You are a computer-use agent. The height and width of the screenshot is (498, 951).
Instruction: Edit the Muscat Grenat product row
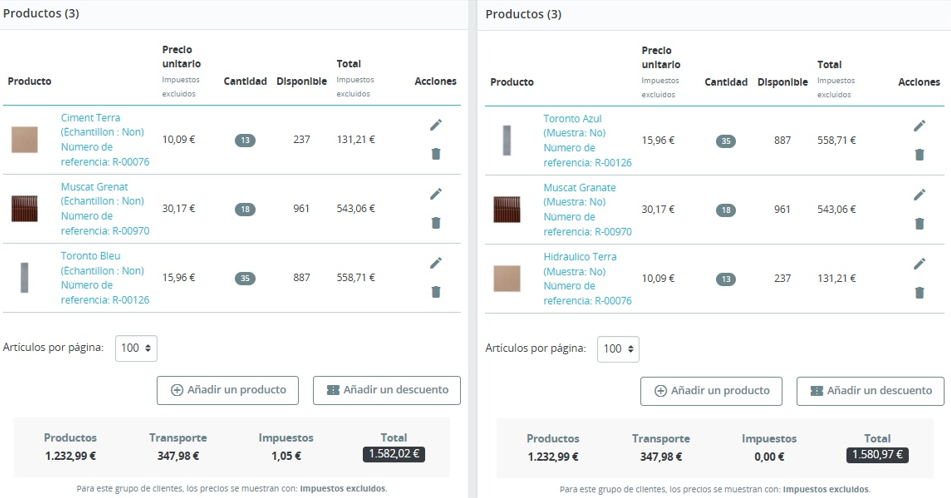[x=436, y=194]
